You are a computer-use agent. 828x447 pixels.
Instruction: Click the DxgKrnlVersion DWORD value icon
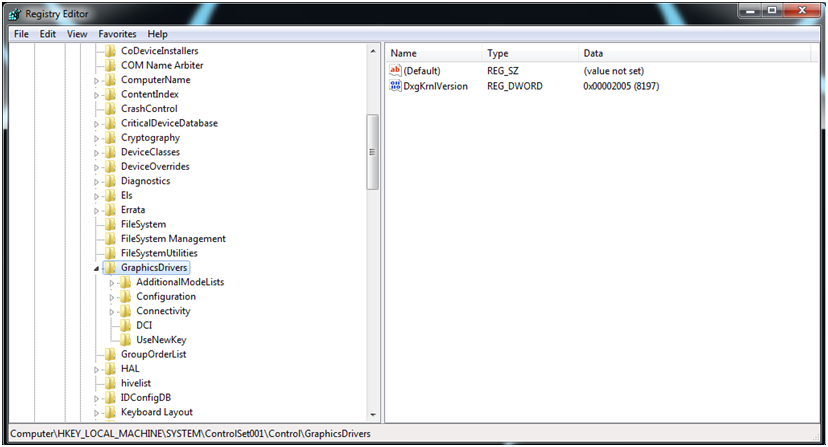click(395, 86)
